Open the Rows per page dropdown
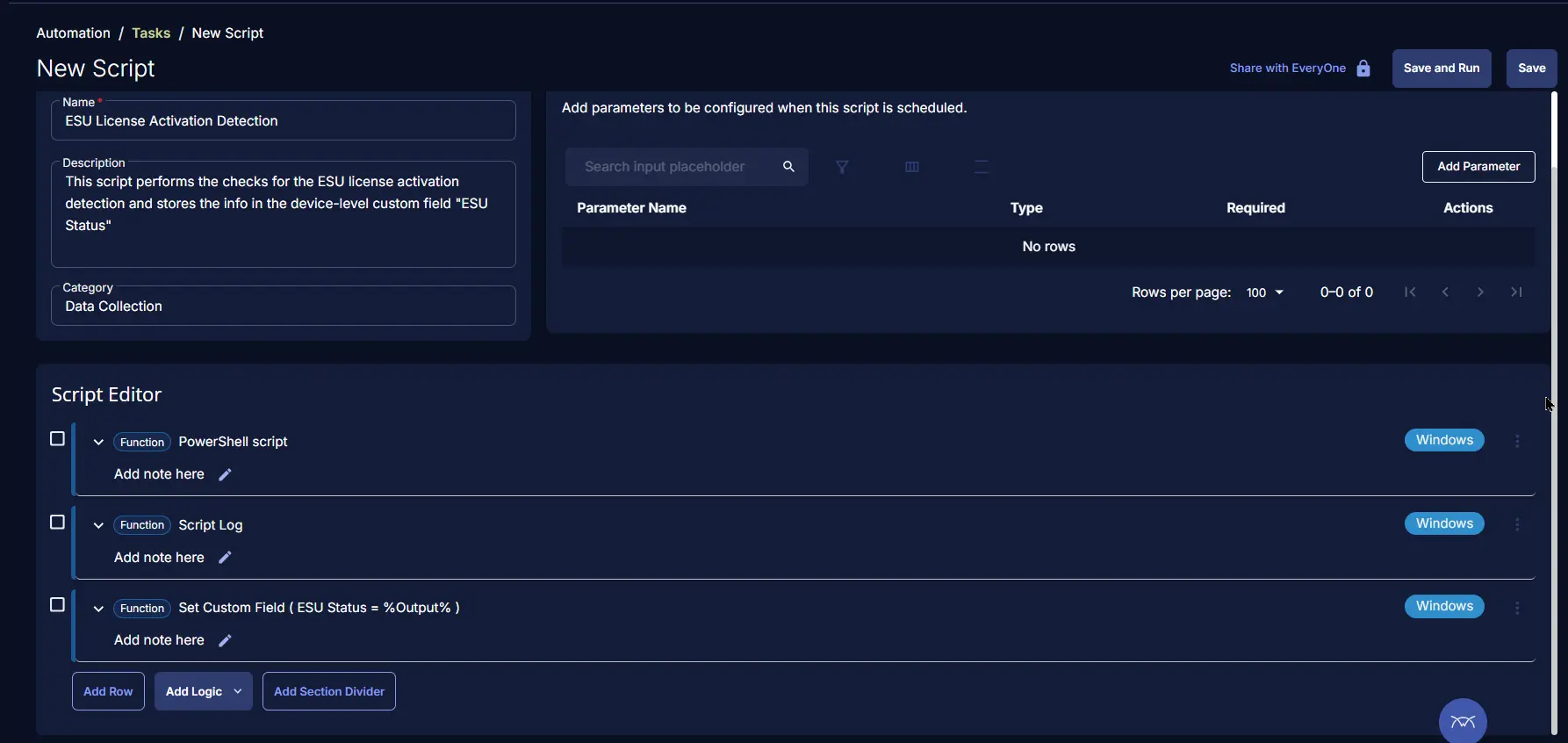This screenshot has width=1568, height=743. (x=1265, y=292)
